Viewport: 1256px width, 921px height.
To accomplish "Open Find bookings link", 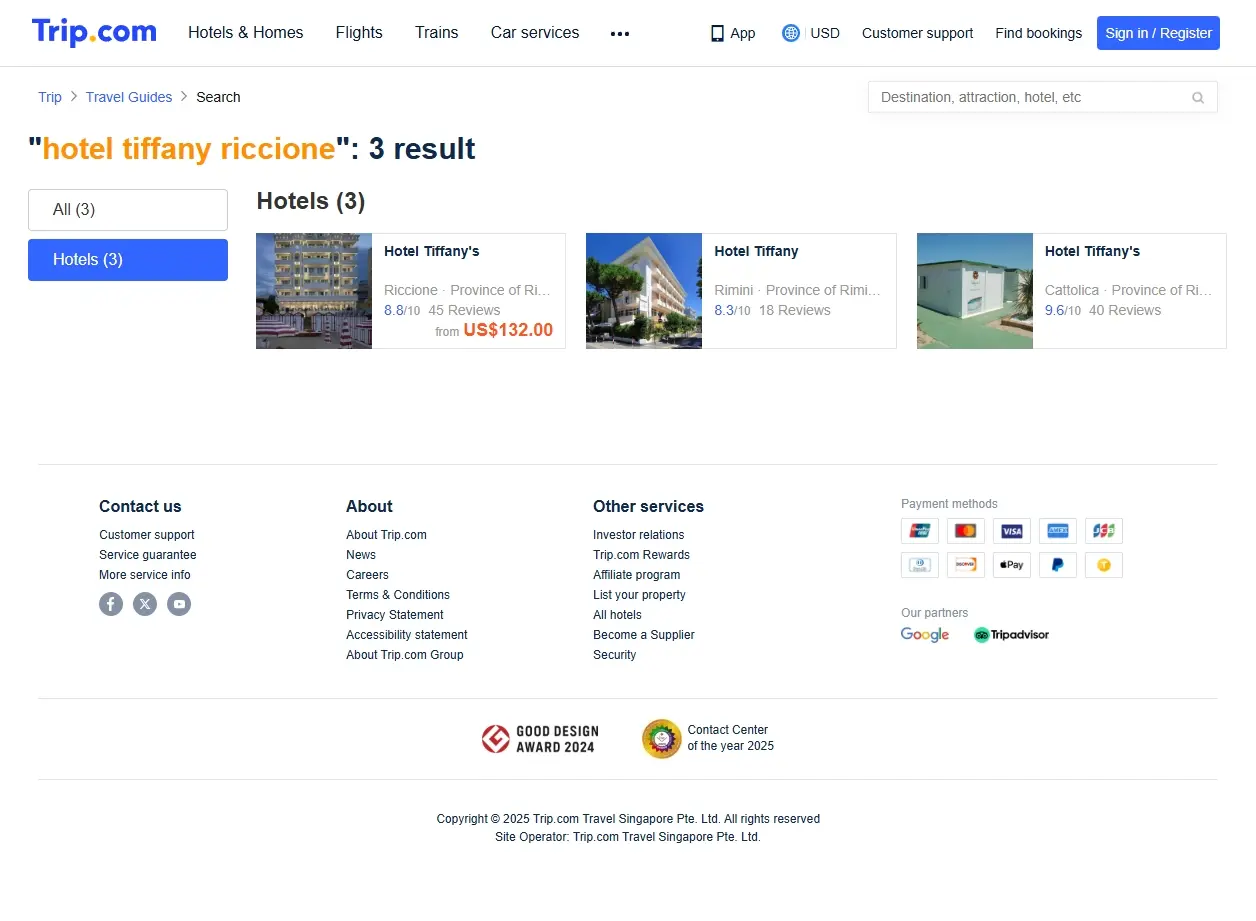I will (x=1038, y=33).
